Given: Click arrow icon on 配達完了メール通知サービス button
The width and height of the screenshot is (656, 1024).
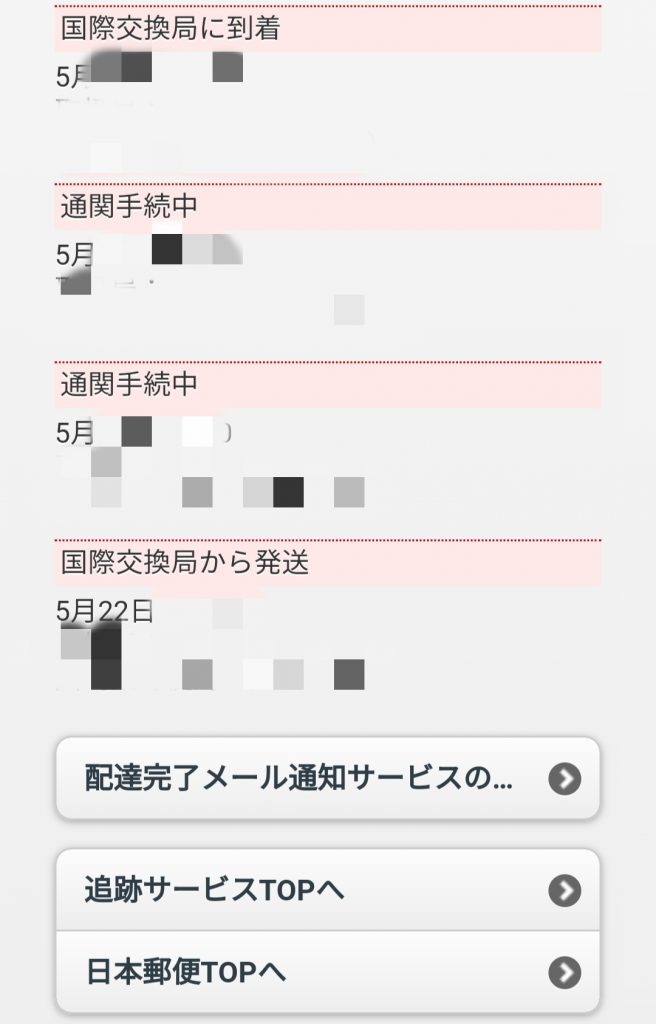Looking at the screenshot, I should [565, 779].
